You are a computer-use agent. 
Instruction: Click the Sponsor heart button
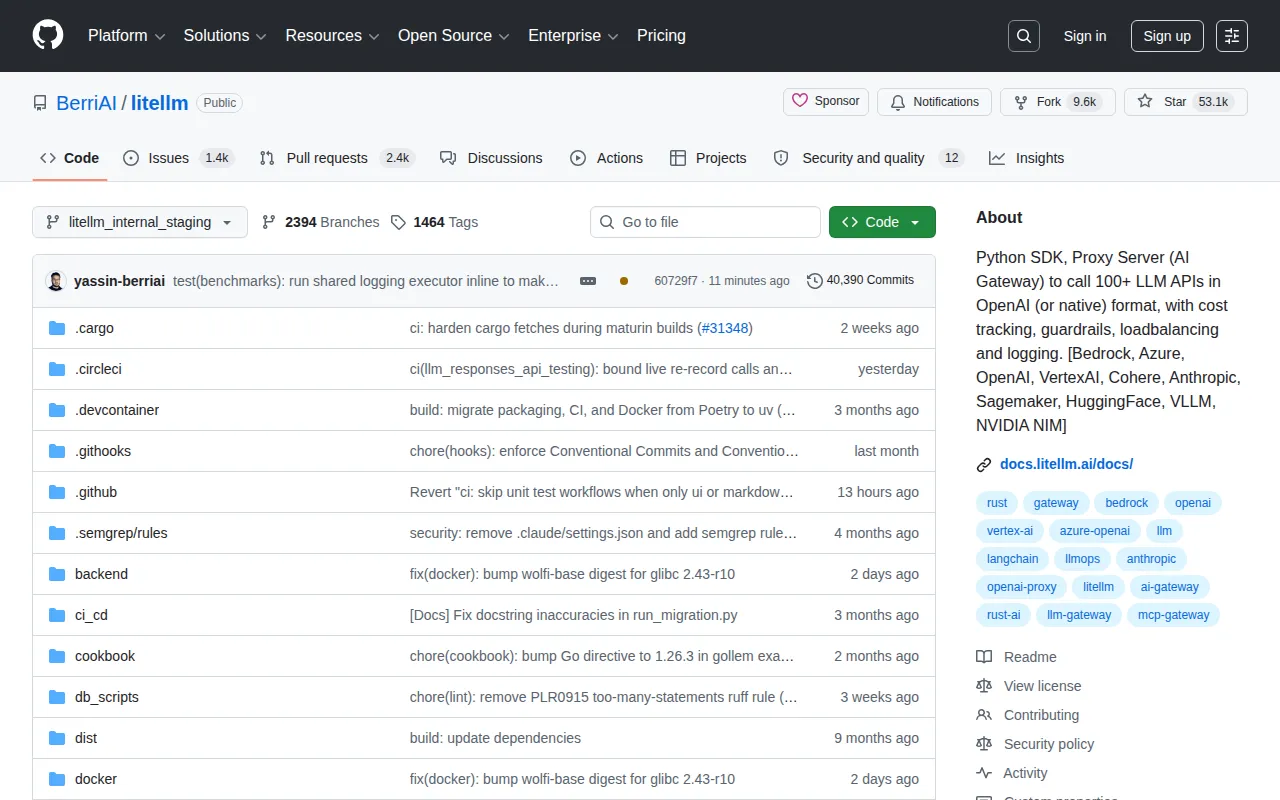(826, 101)
